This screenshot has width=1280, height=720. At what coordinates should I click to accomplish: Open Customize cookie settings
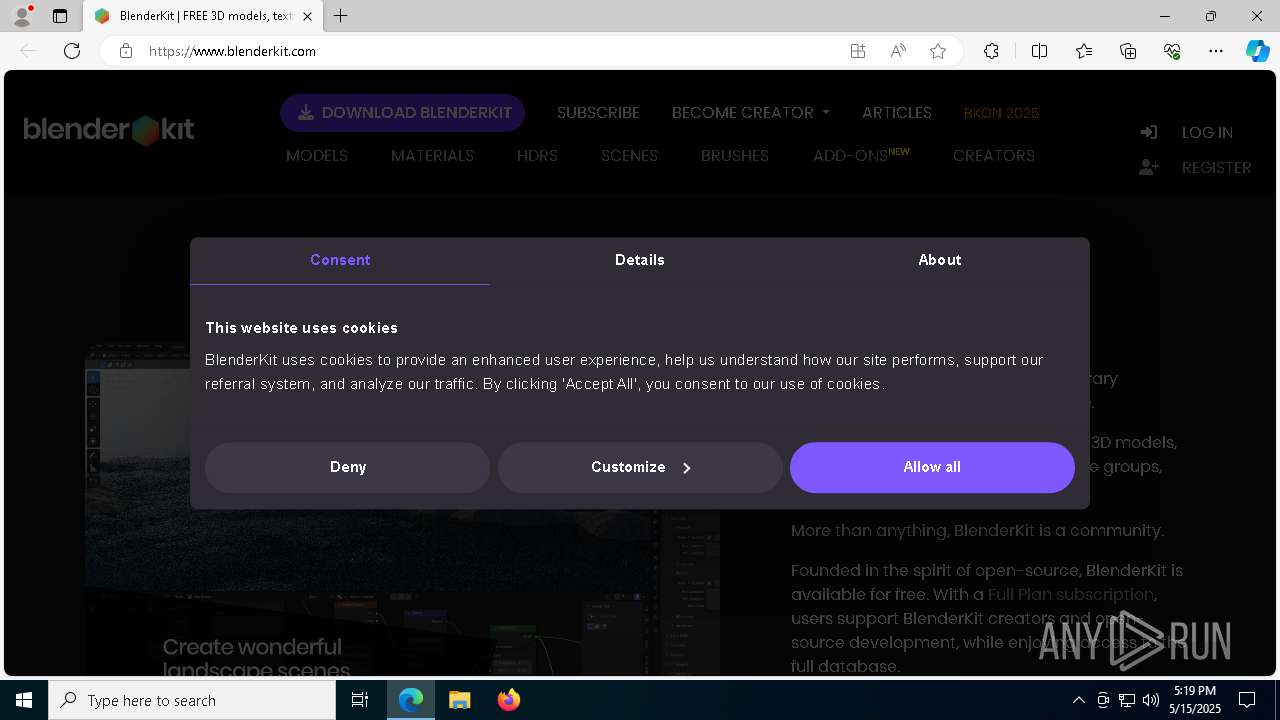640,467
